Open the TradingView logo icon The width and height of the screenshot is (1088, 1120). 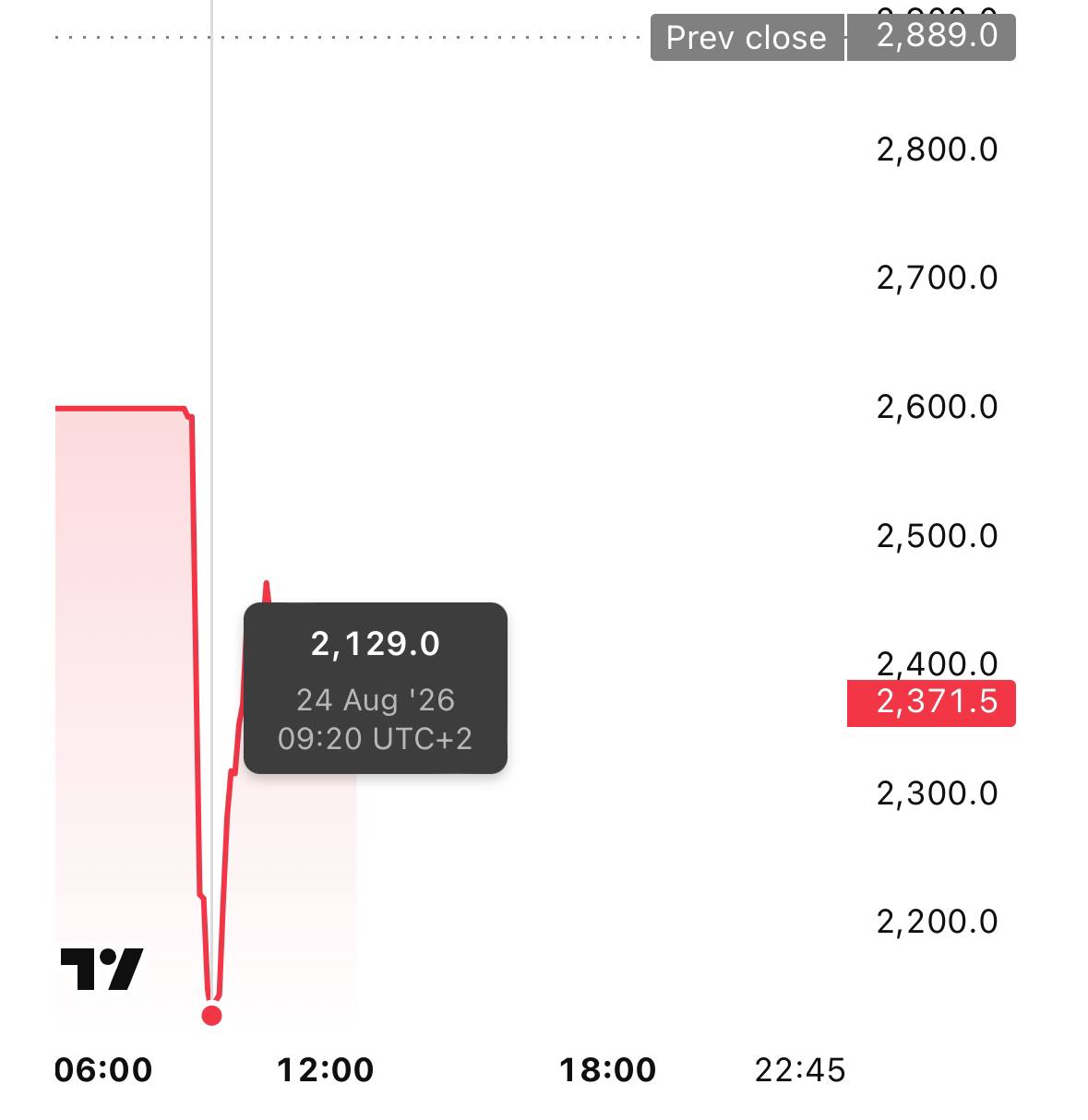[x=102, y=969]
